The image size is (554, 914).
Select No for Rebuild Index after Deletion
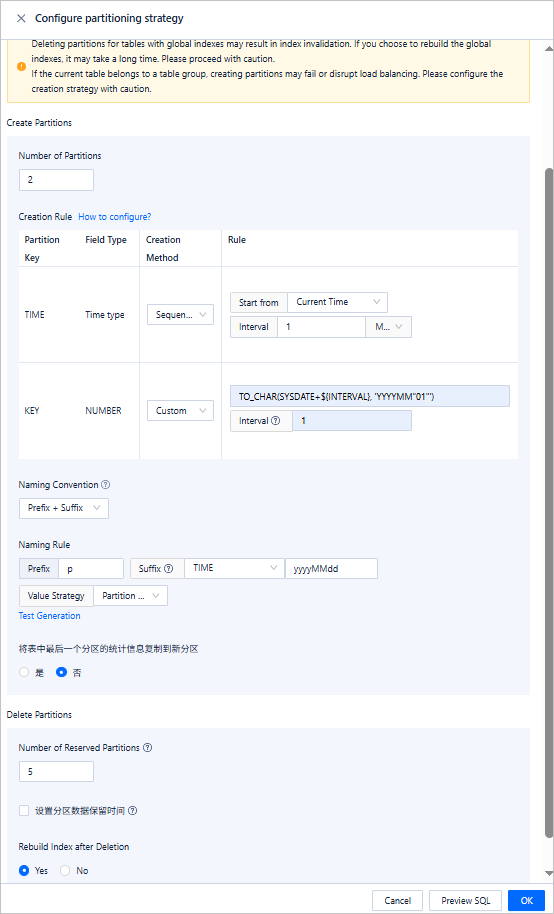tap(65, 870)
